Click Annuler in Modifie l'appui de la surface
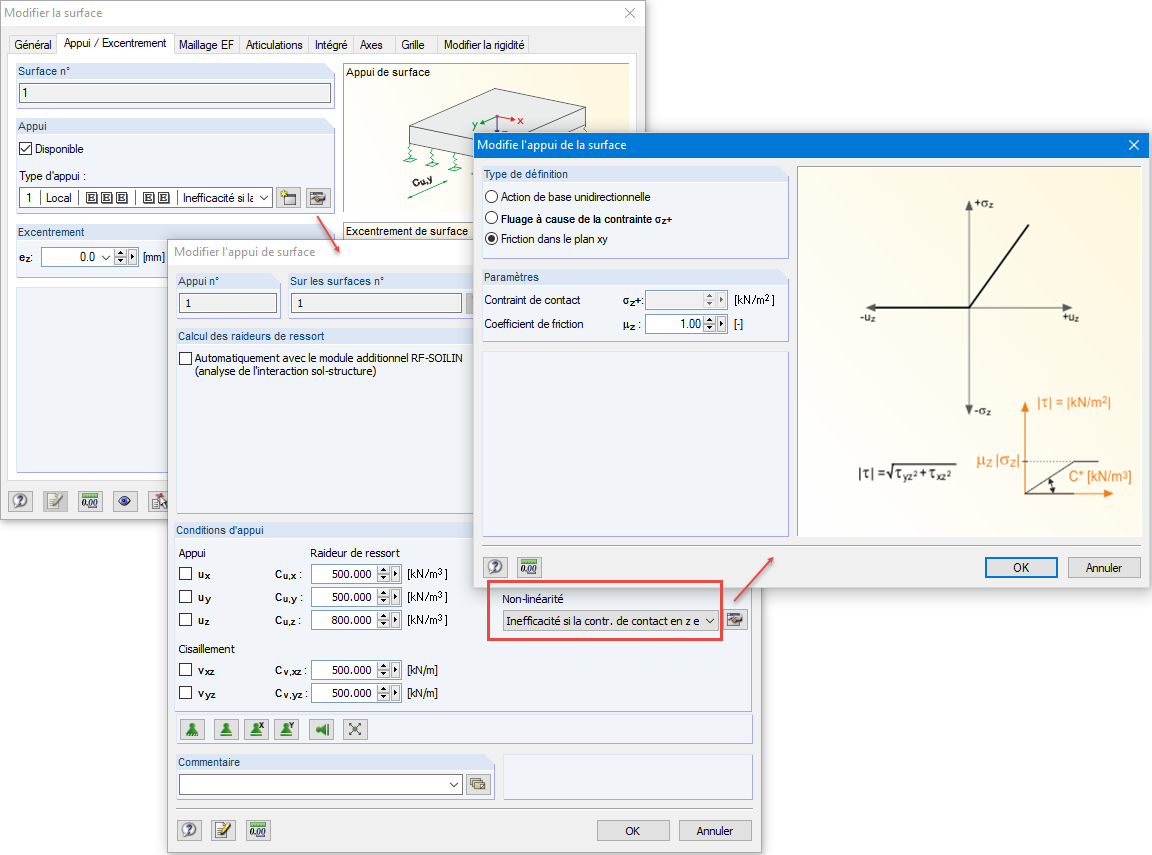The width and height of the screenshot is (1152, 855). [x=1104, y=567]
